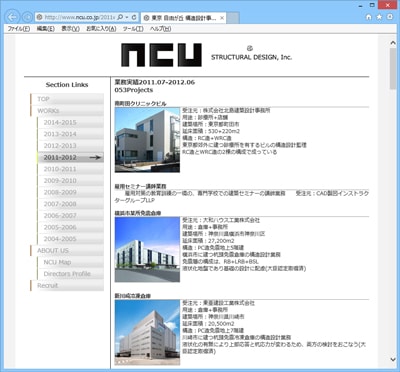Open the browser Home icon

(x=369, y=17)
